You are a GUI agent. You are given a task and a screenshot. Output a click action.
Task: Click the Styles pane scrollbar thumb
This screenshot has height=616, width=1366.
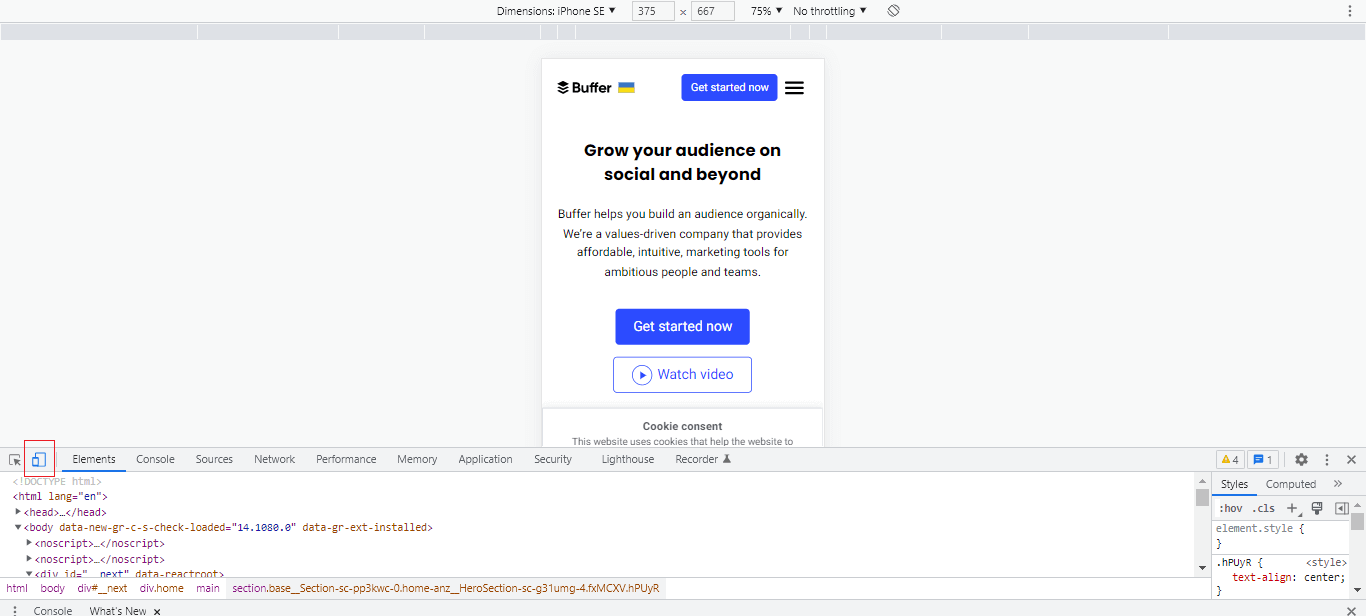coord(1358,521)
